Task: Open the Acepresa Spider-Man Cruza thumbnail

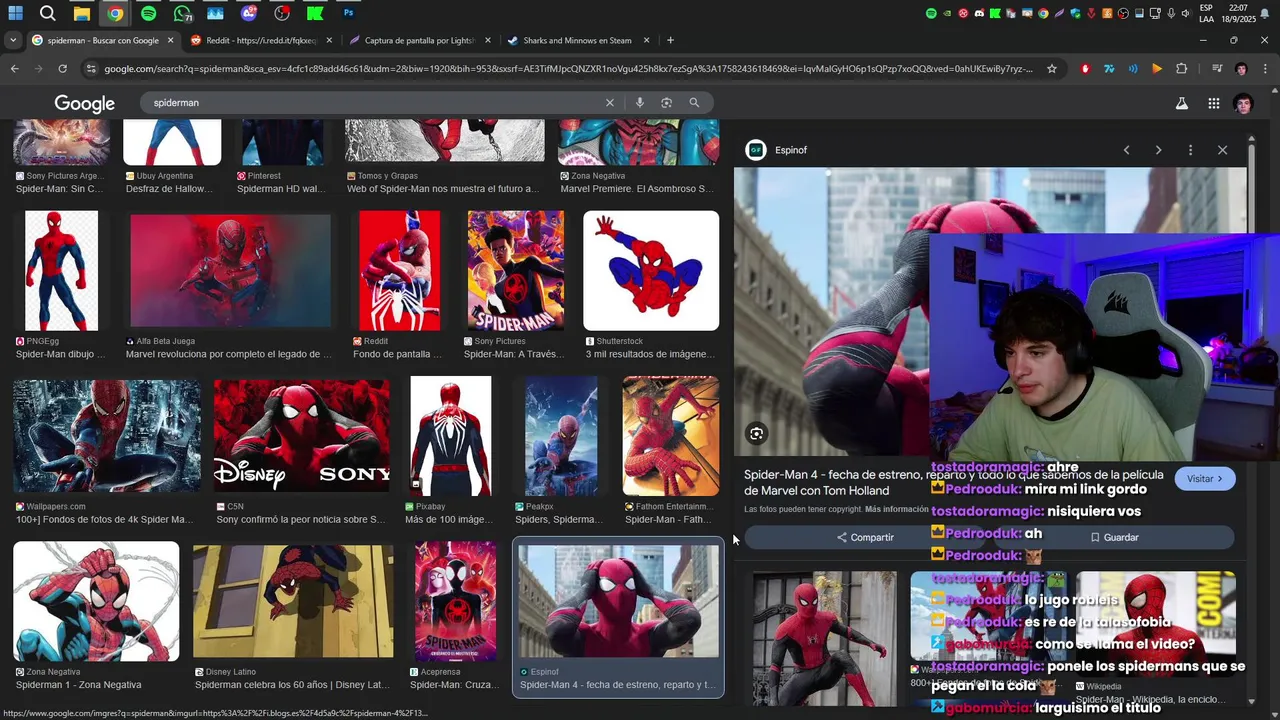Action: click(456, 601)
